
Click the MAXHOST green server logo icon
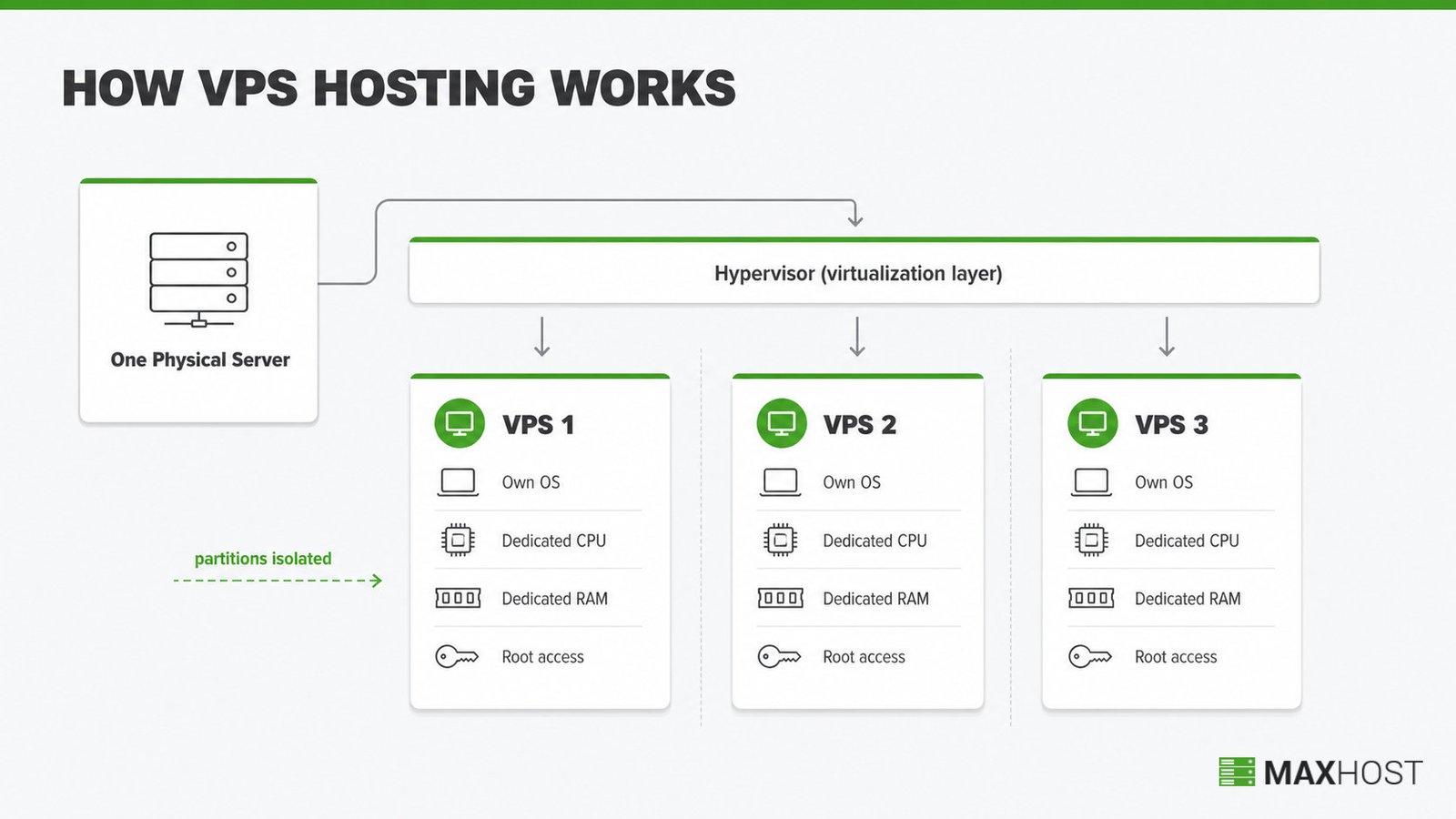(x=1237, y=772)
